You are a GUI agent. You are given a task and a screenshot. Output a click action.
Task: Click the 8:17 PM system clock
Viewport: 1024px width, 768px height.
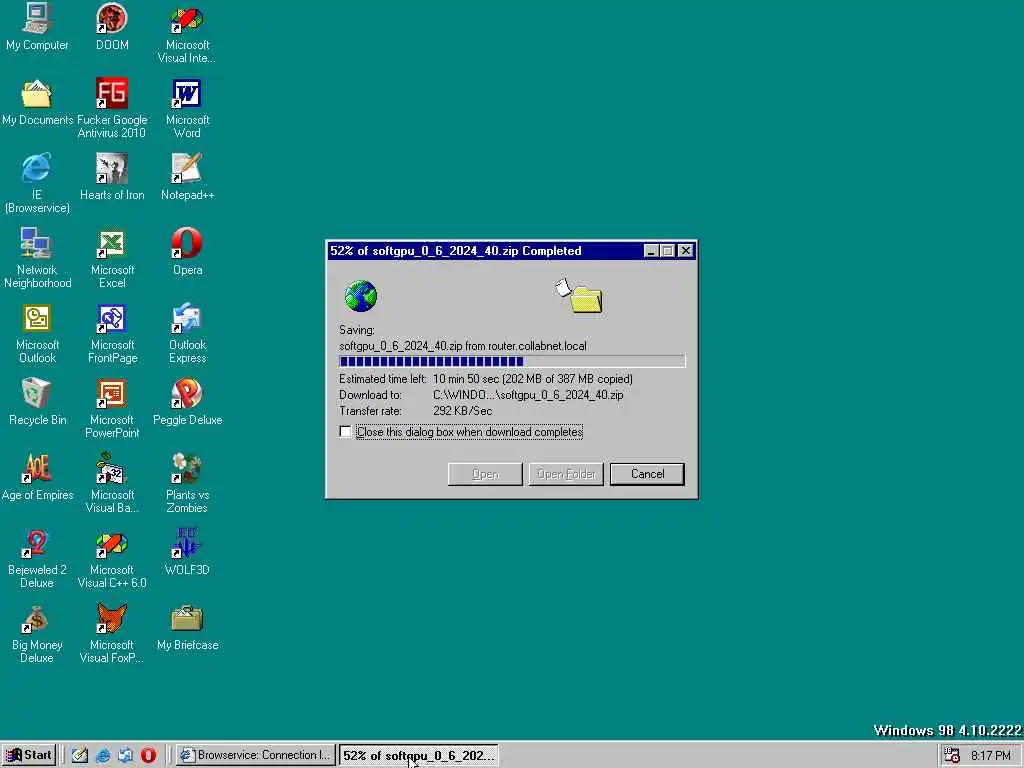[991, 756]
